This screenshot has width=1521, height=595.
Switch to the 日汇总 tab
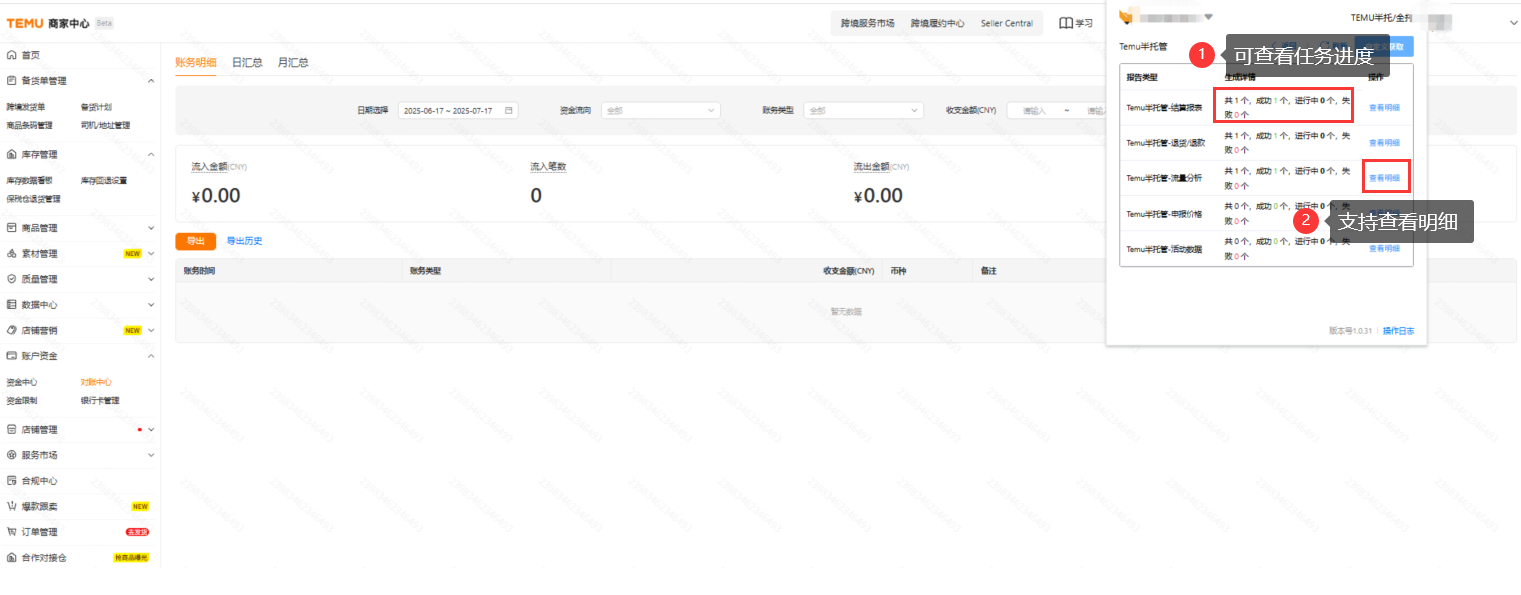pyautogui.click(x=247, y=62)
